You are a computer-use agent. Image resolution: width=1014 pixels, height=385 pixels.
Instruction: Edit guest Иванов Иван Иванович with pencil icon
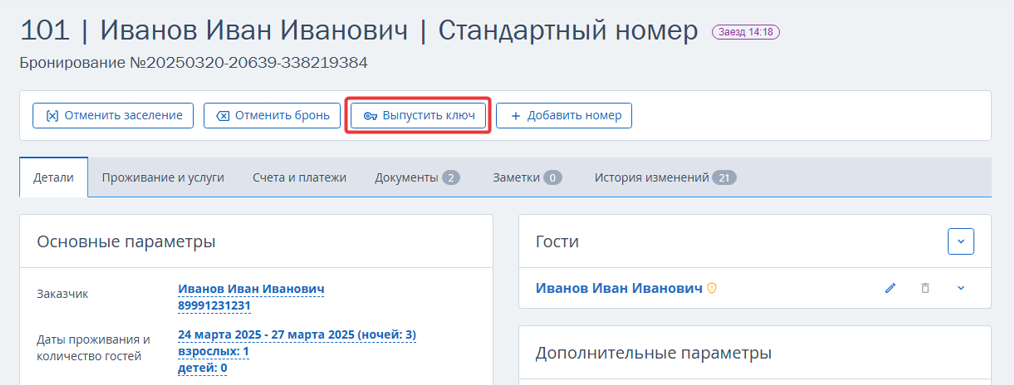(890, 288)
